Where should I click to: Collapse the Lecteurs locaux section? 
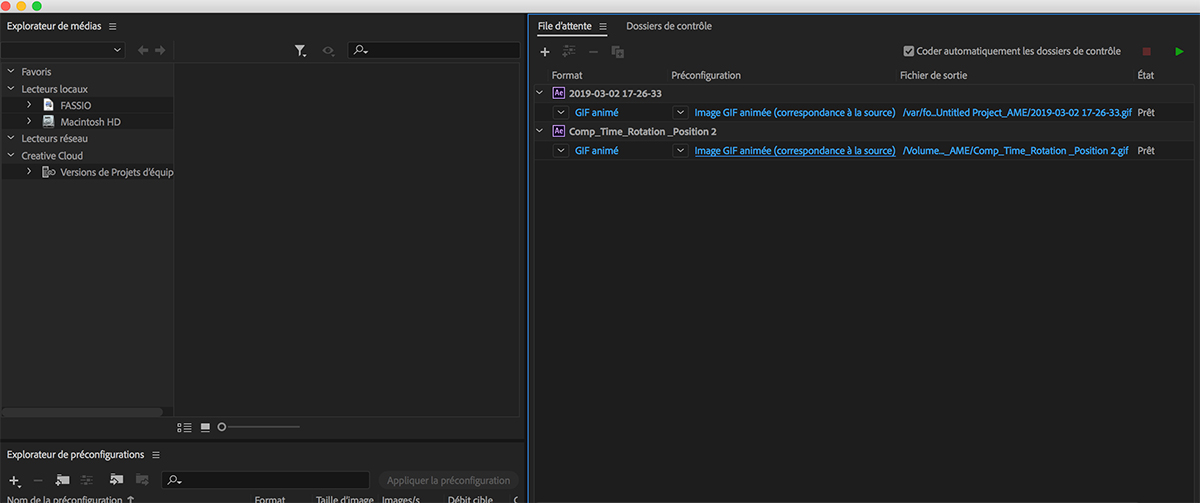(x=11, y=89)
